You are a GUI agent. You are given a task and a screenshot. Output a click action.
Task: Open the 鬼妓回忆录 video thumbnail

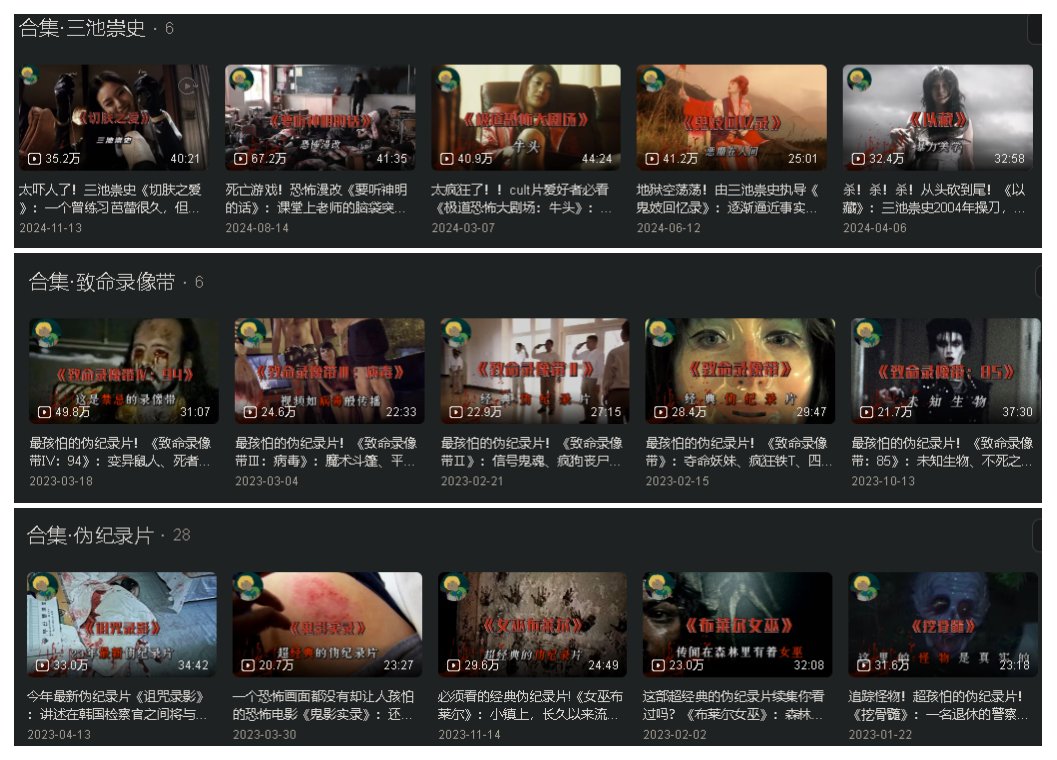point(731,117)
